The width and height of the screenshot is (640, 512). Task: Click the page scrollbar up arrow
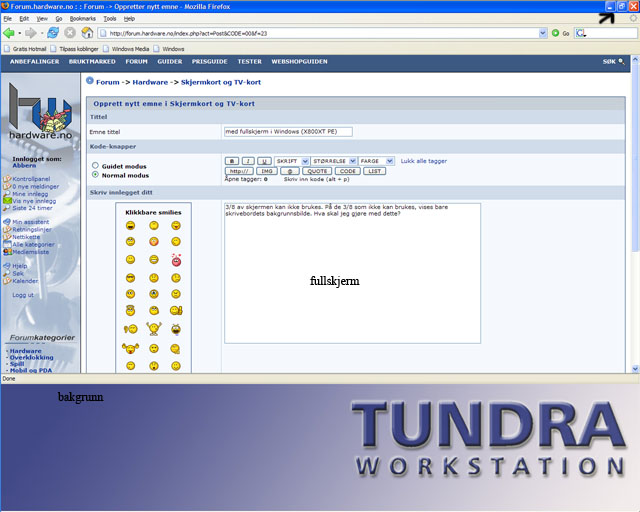point(635,59)
